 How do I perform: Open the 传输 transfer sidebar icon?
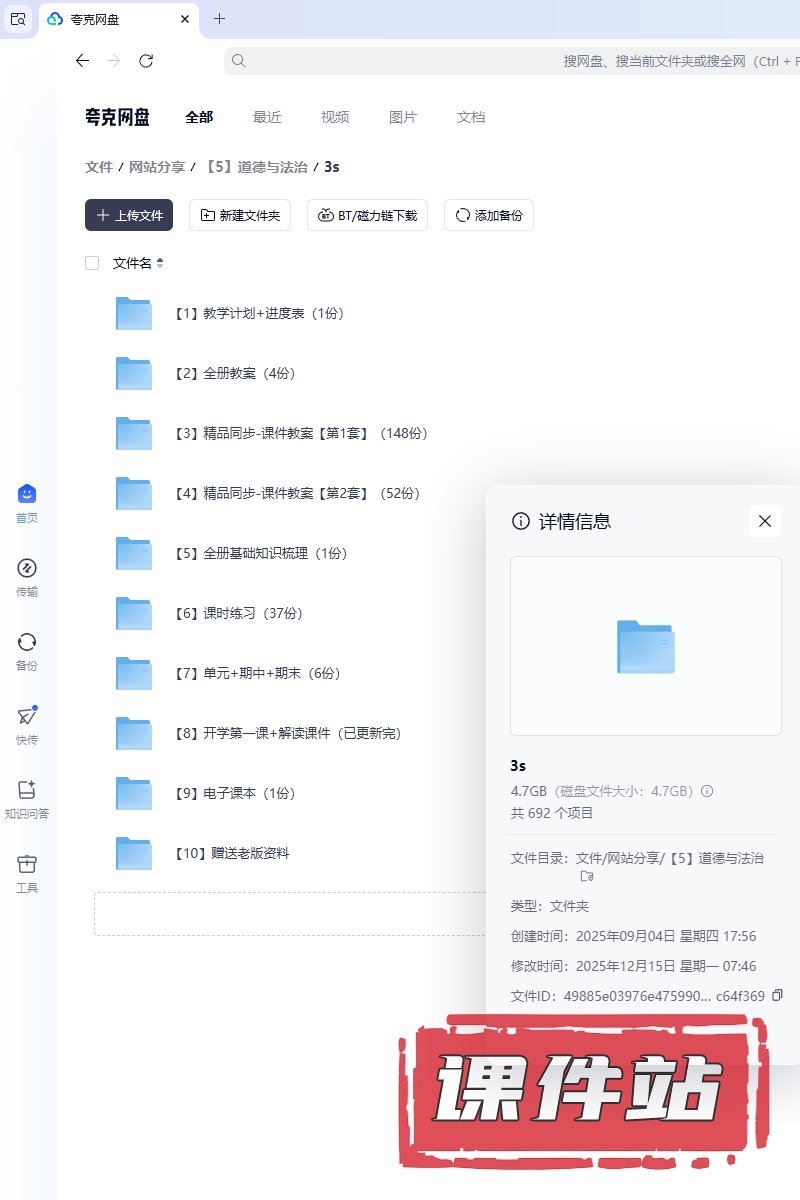[27, 568]
